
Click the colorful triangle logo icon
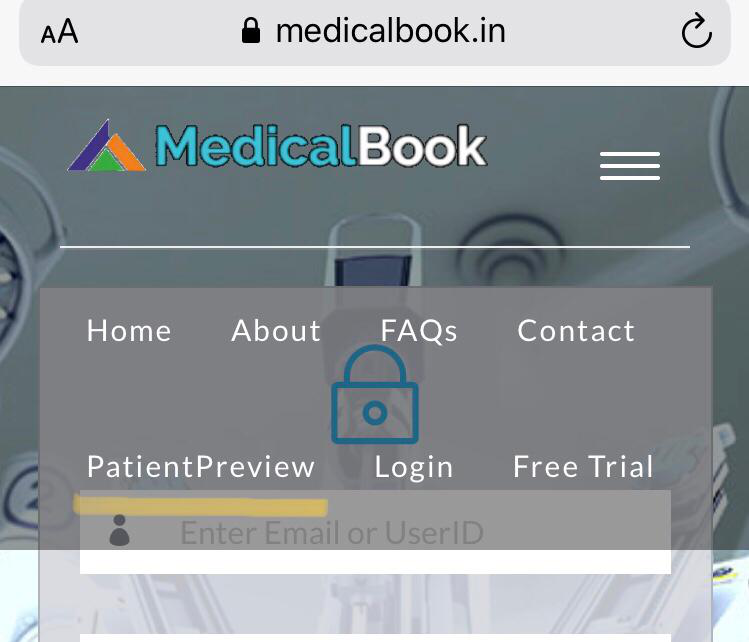107,146
